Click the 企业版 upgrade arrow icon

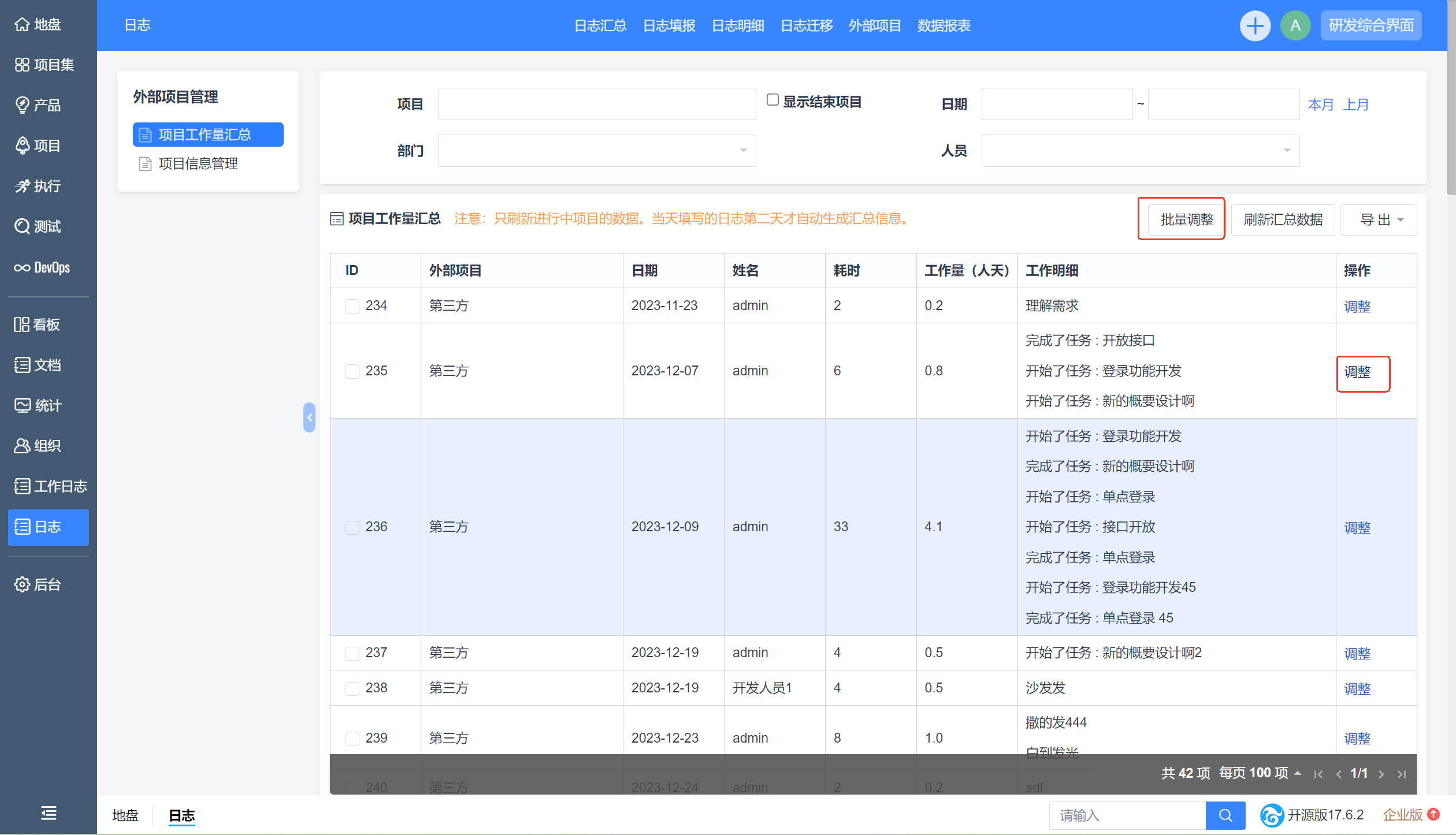point(1433,814)
